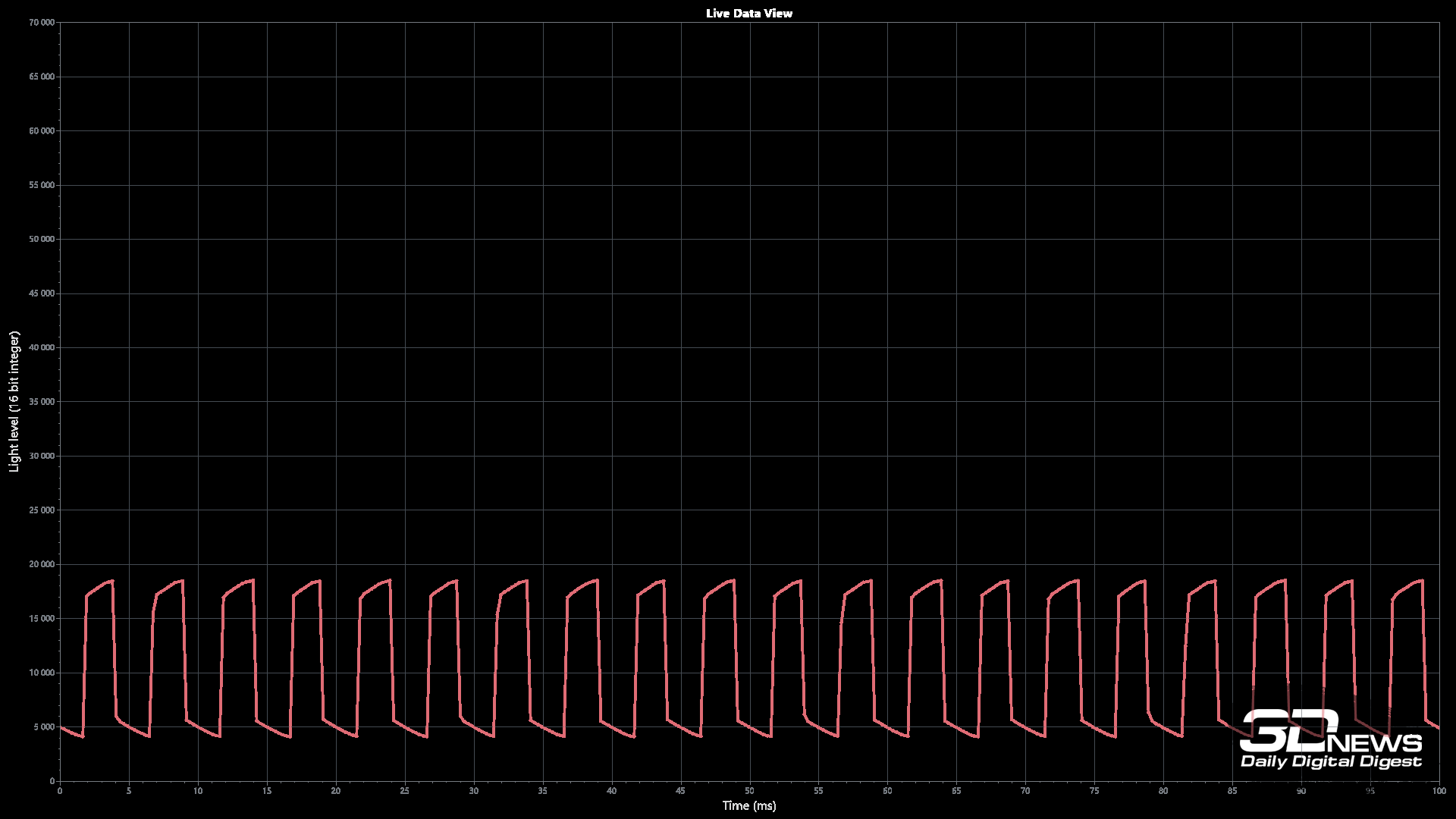1456x819 pixels.
Task: Select the 15 000 light level tick label
Action: click(x=42, y=619)
